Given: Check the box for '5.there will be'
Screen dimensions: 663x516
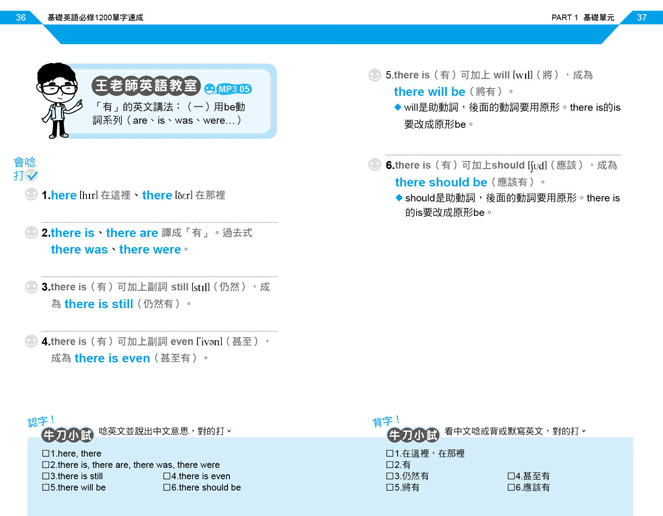Looking at the screenshot, I should pos(46,488).
